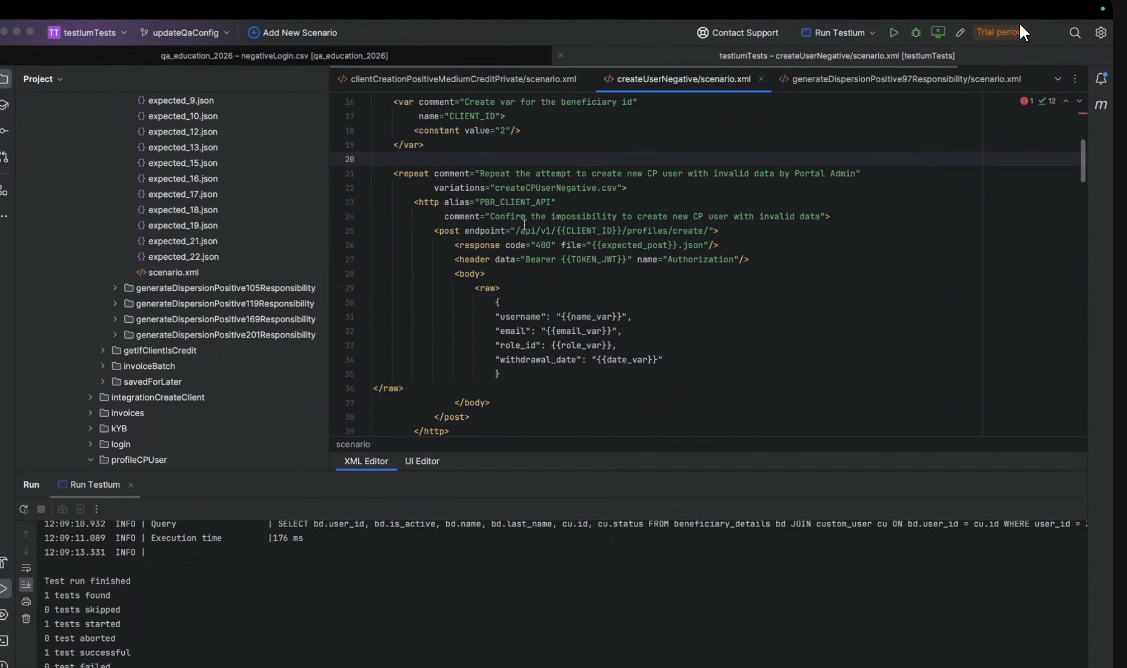Click the green checkmark showing 12 typos
The image size is (1127, 668).
(x=1047, y=101)
